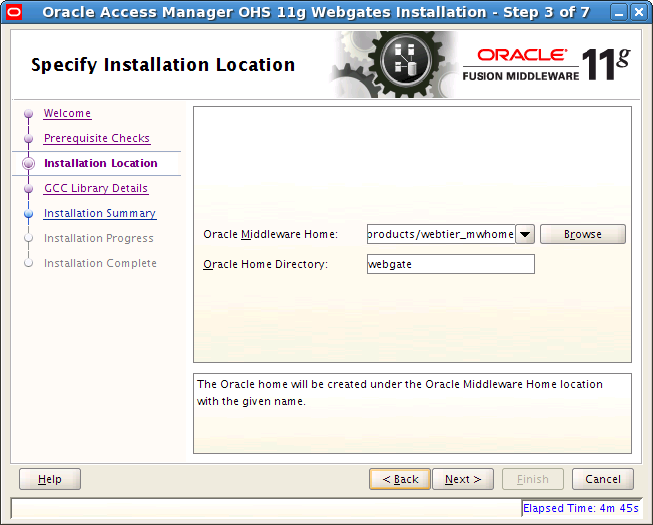Click the 'Oracle Middleware Home:' label

270,234
